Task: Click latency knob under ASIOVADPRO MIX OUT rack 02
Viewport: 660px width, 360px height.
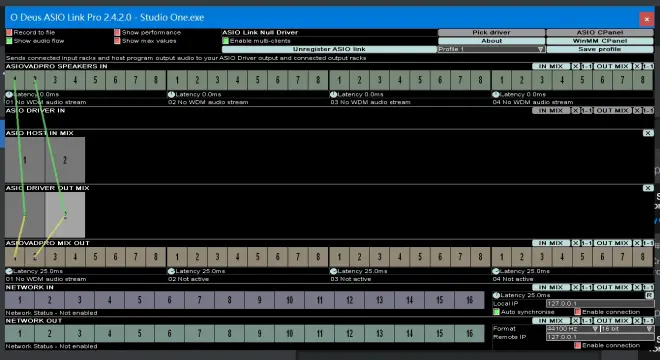Action: point(171,271)
